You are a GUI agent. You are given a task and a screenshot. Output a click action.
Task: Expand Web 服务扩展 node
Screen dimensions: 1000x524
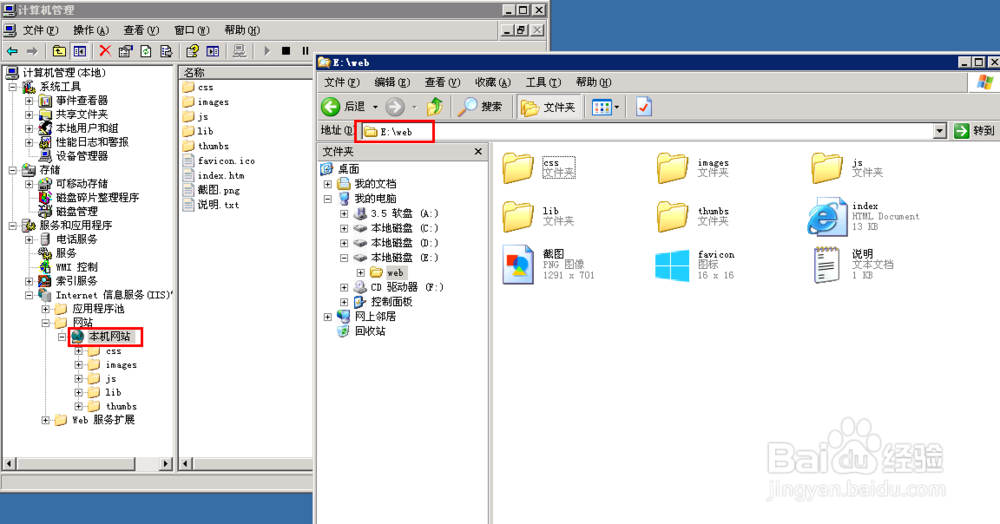46,420
